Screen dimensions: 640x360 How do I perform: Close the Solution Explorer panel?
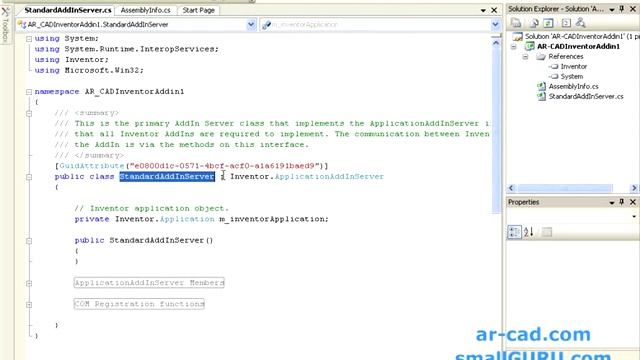point(633,9)
